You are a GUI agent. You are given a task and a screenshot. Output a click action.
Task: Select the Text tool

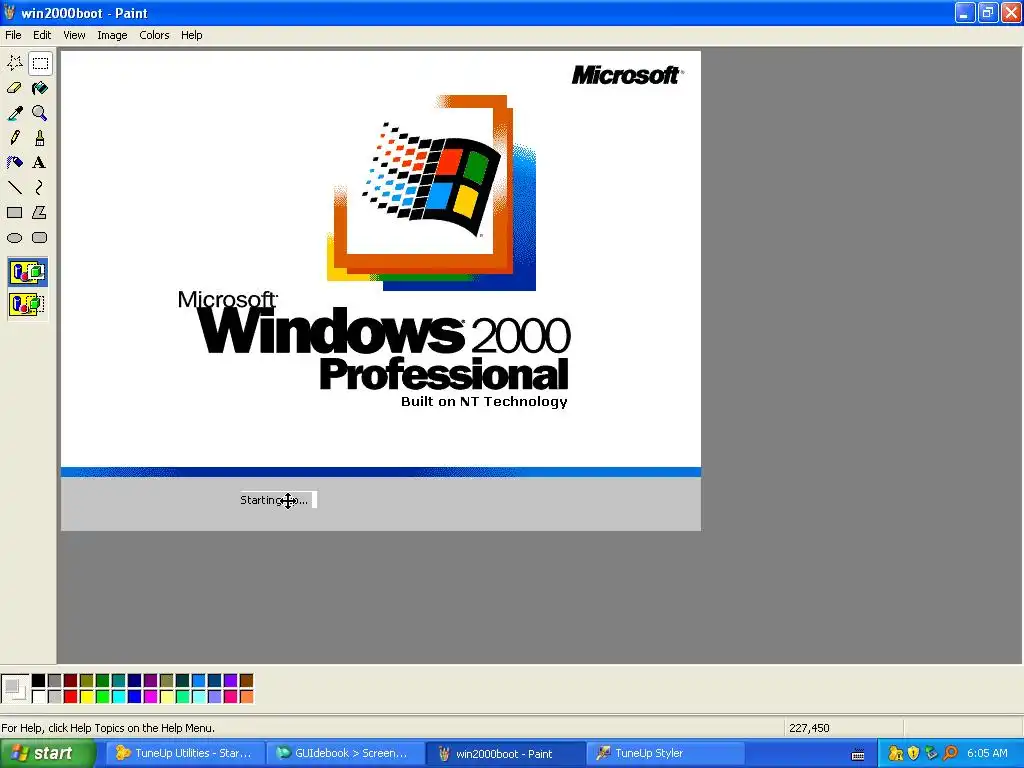[40, 163]
